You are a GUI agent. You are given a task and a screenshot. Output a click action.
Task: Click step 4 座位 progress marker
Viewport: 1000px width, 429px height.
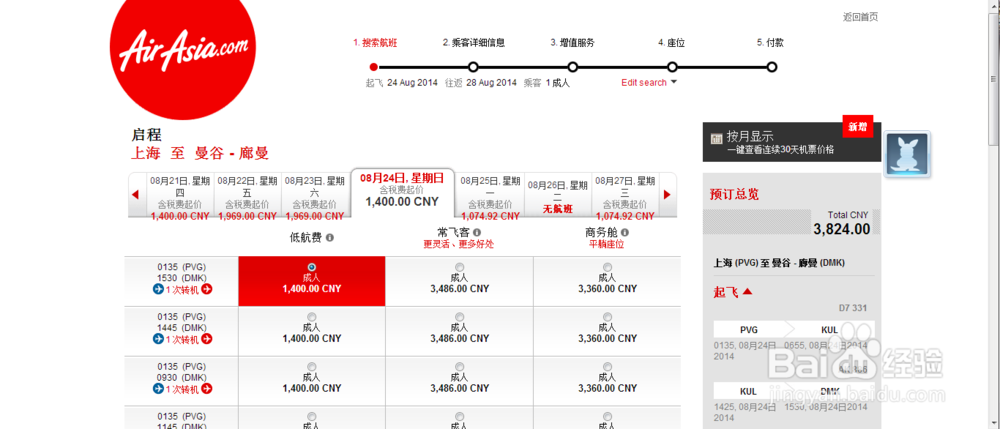pos(672,67)
